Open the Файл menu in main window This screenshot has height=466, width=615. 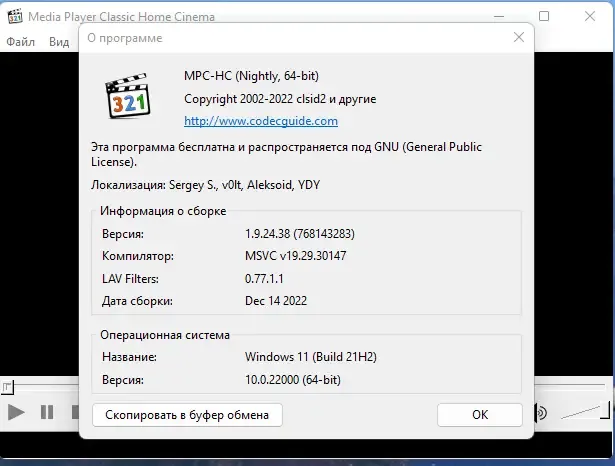point(20,42)
